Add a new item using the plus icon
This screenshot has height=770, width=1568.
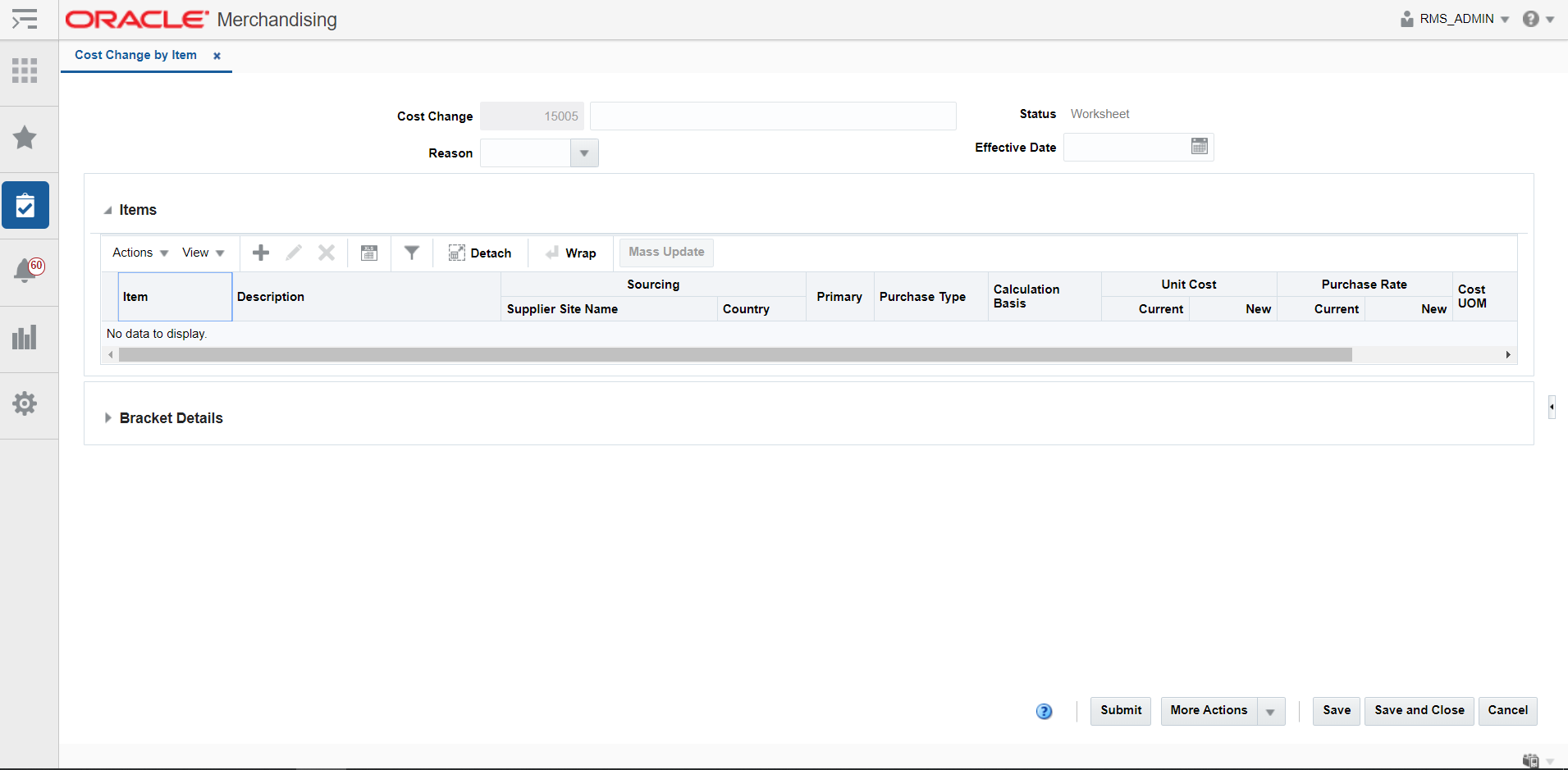tap(260, 253)
